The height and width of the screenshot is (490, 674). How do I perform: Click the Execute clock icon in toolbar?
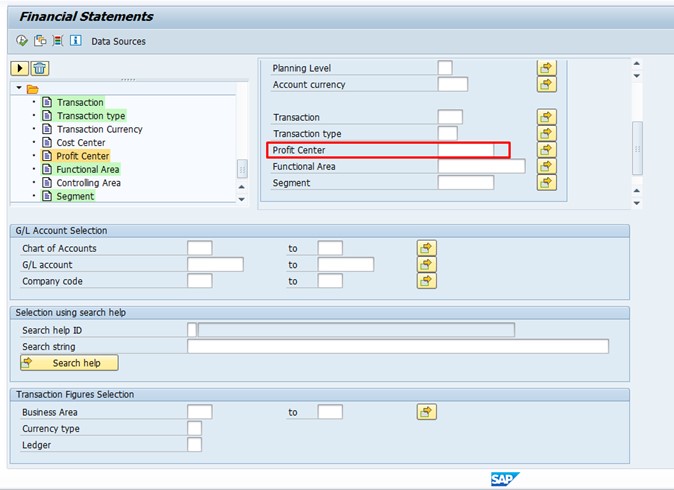[x=22, y=41]
